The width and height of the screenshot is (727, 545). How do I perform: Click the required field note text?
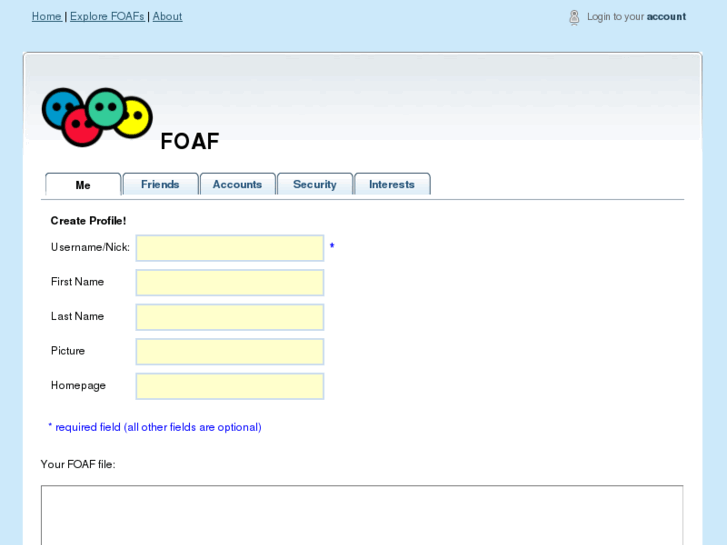[x=155, y=427]
